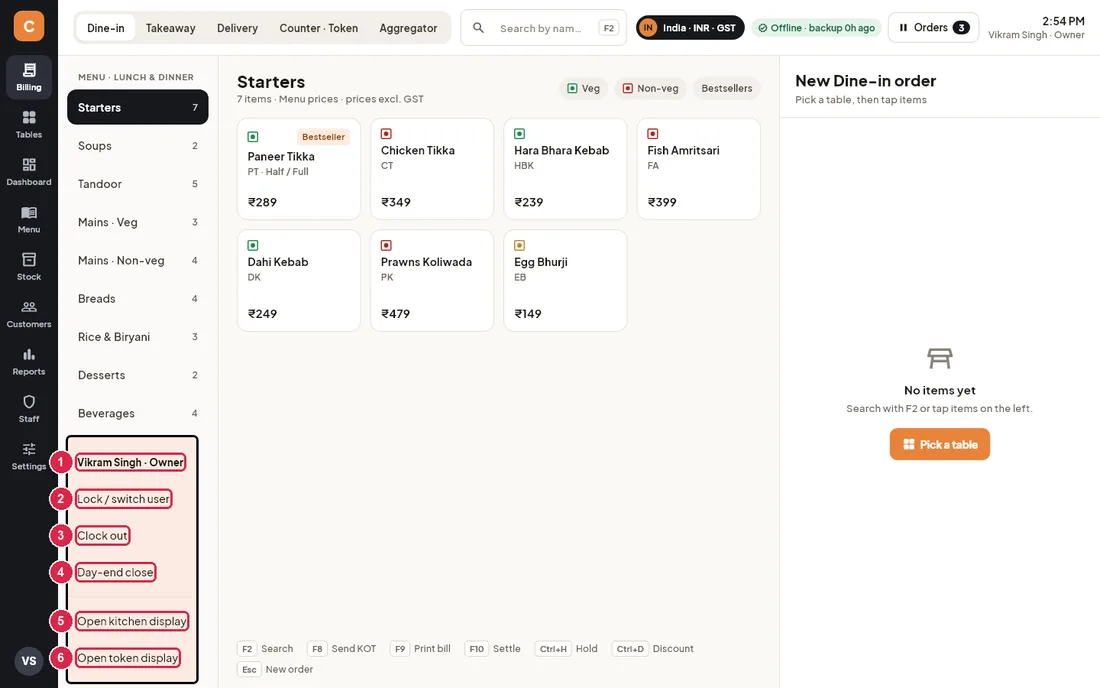Image resolution: width=1100 pixels, height=688 pixels.
Task: Switch to Takeaway order type
Action: point(170,28)
